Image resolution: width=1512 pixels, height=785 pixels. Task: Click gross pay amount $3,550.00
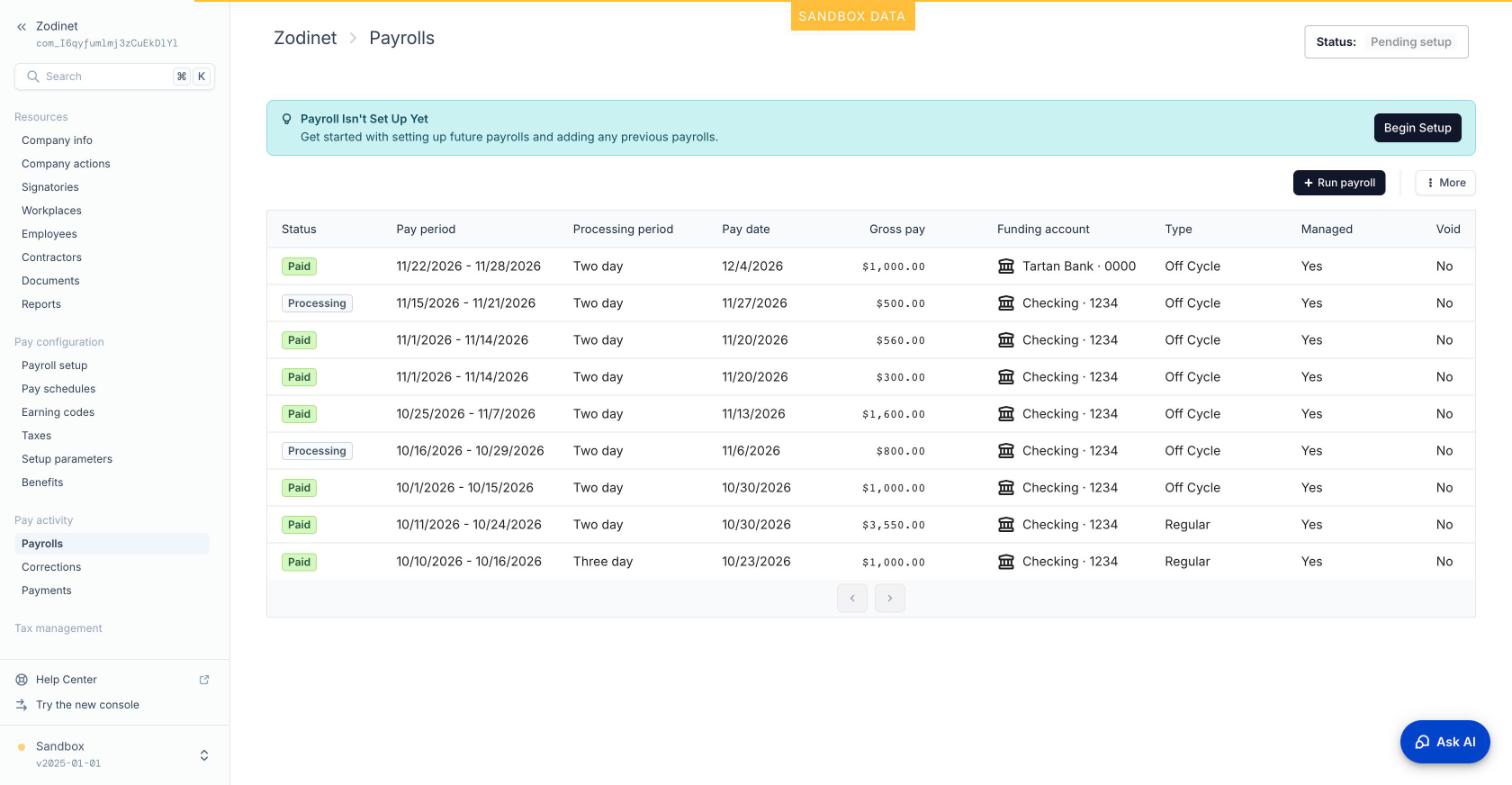tap(894, 525)
